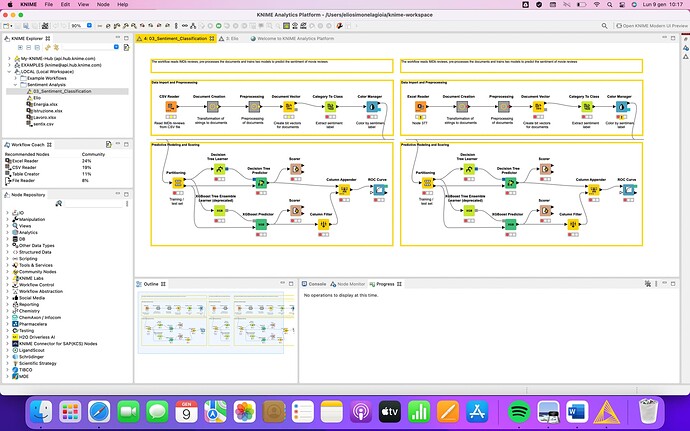
Task: Select the CSV Reader node on canvas
Action: click(x=171, y=107)
